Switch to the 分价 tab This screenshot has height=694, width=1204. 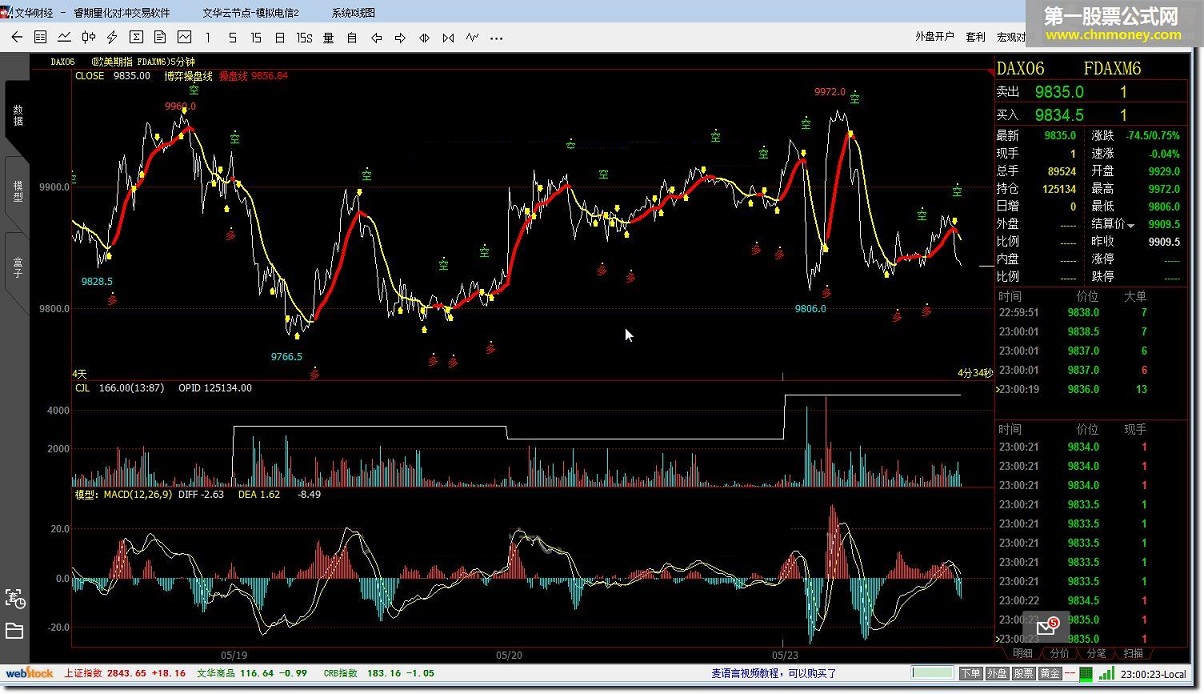tap(1059, 653)
